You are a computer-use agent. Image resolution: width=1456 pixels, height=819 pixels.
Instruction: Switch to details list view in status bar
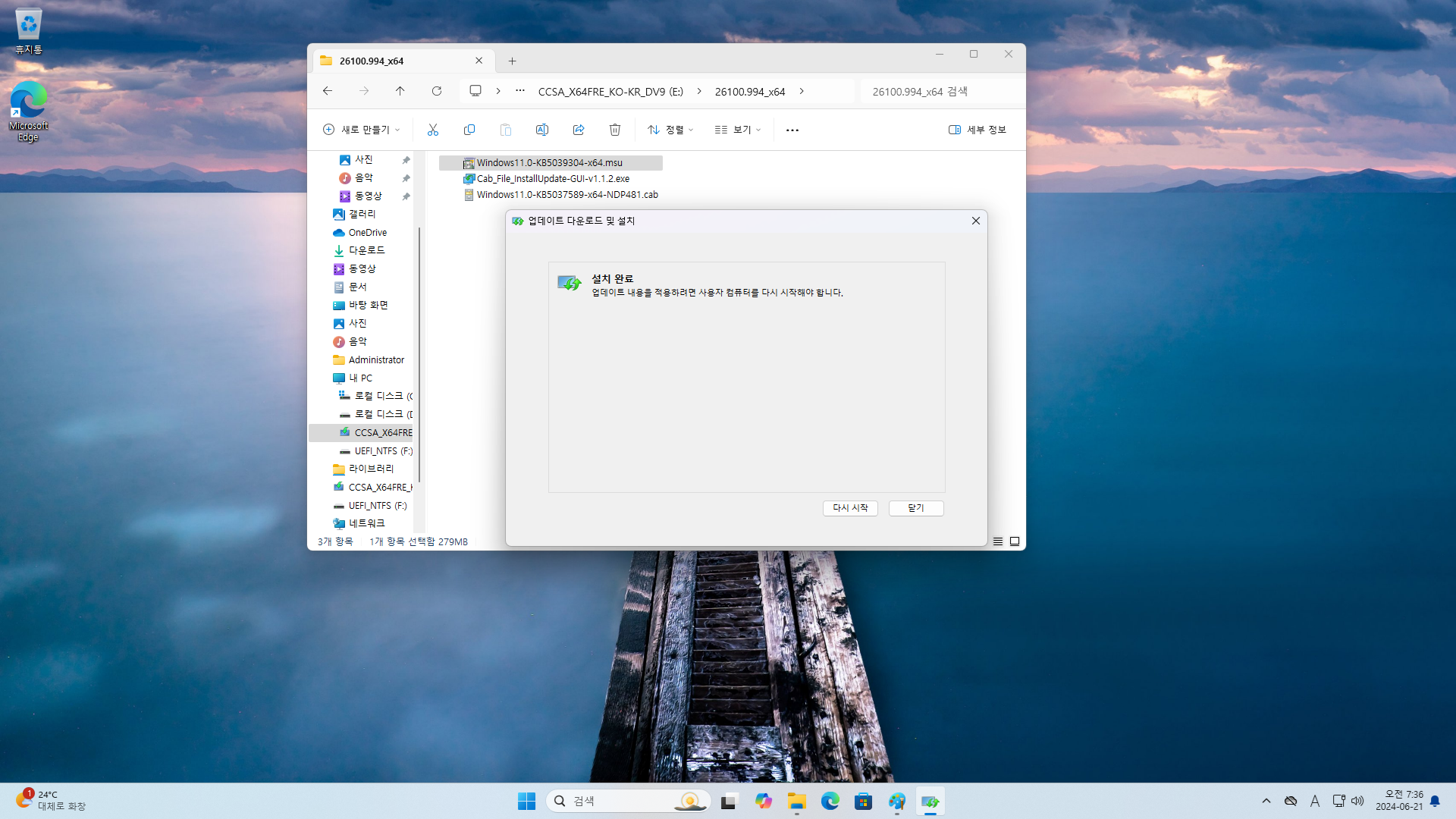click(998, 541)
